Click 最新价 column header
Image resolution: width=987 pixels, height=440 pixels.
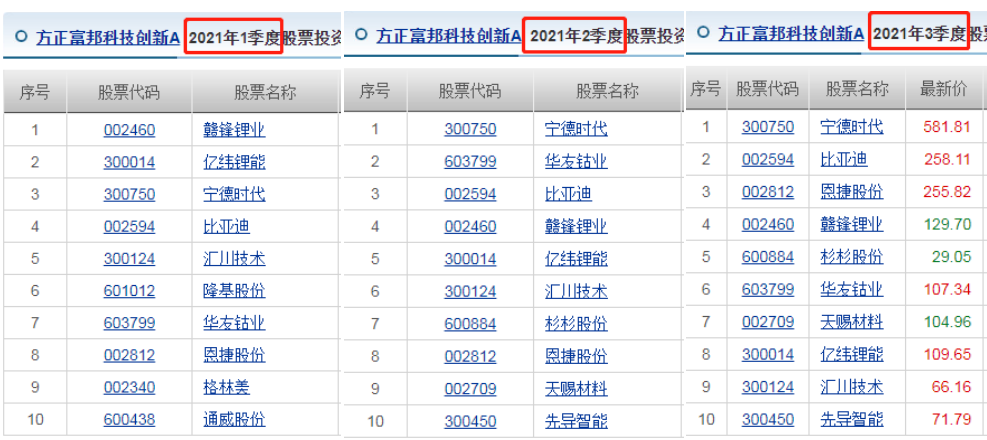click(x=943, y=89)
